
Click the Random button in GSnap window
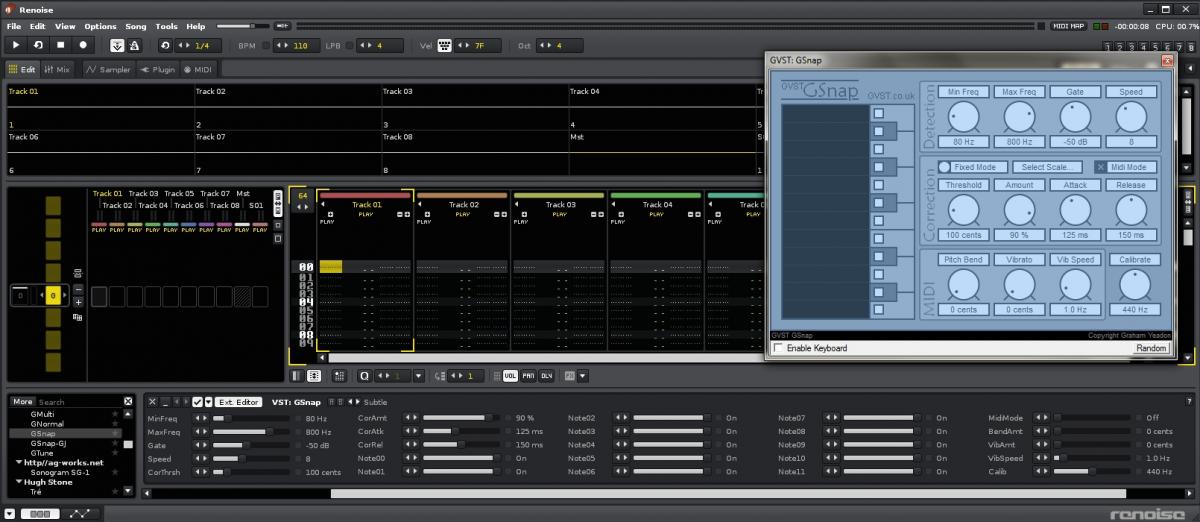pyautogui.click(x=1151, y=348)
